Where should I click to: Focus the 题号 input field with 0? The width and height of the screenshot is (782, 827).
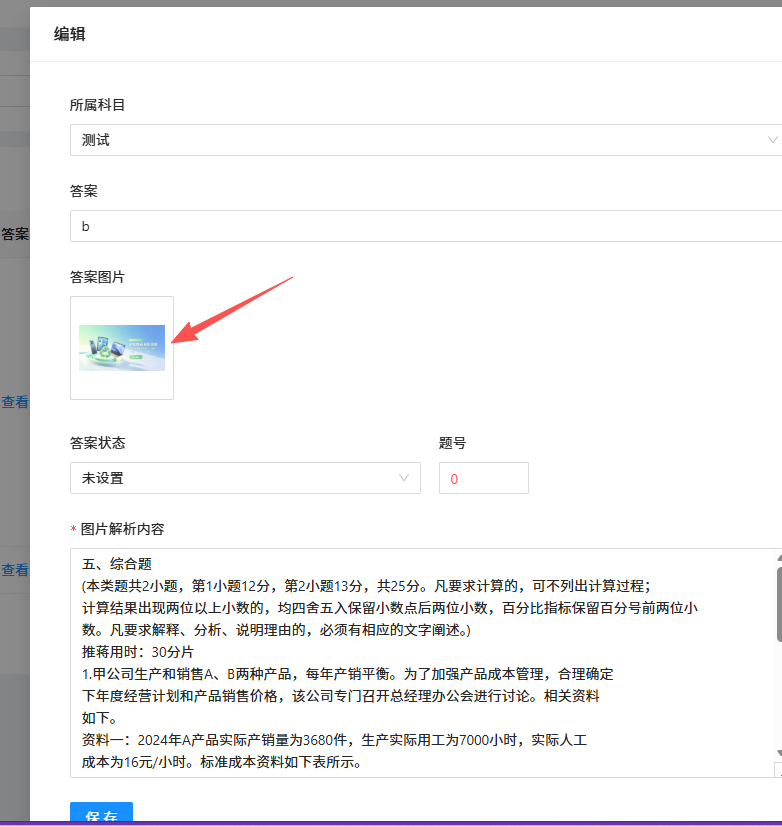(x=484, y=478)
